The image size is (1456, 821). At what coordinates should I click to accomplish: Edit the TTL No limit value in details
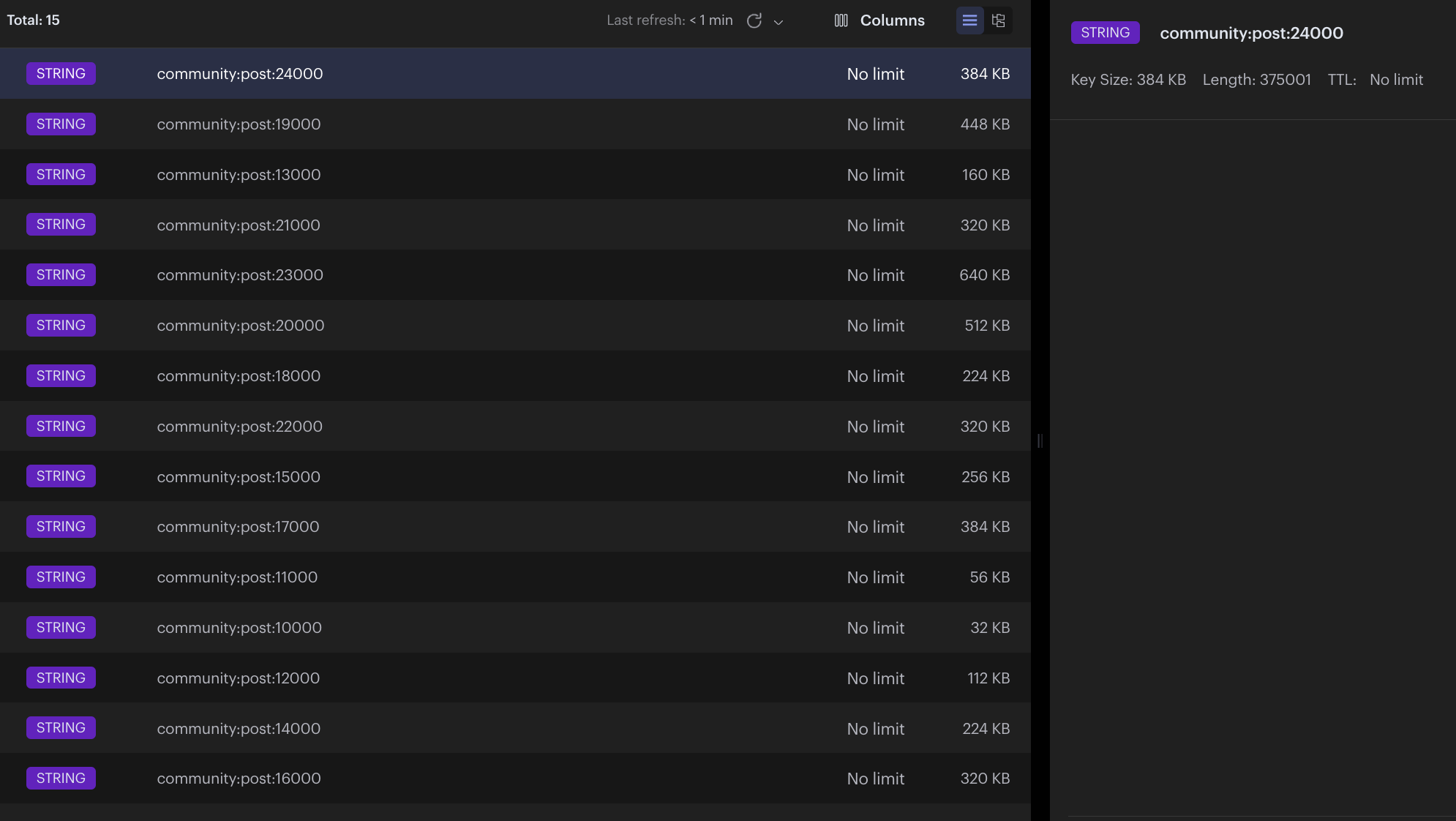[1396, 80]
